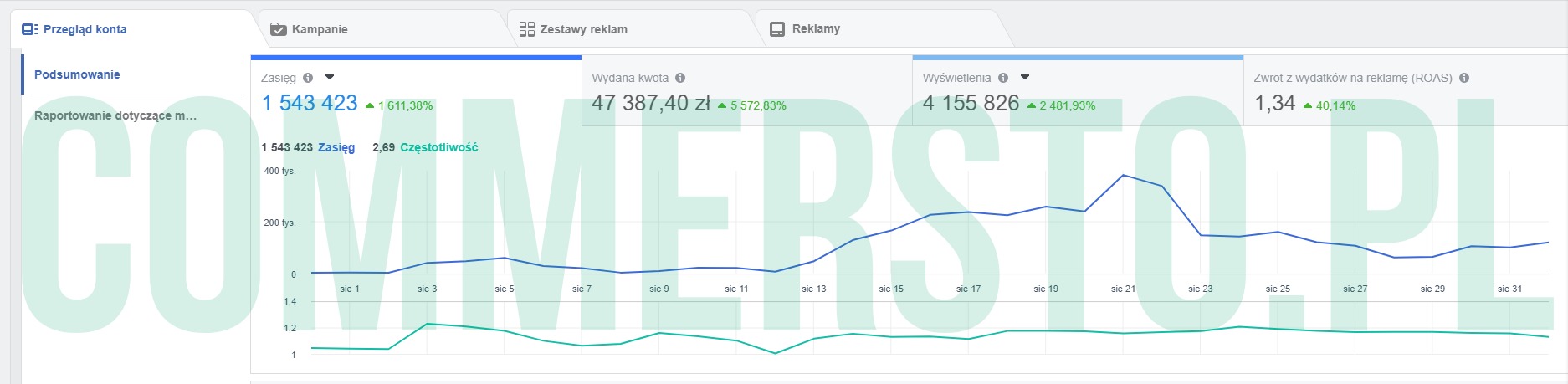
Task: Click info icon next to Wyświetlenia
Action: click(1002, 78)
